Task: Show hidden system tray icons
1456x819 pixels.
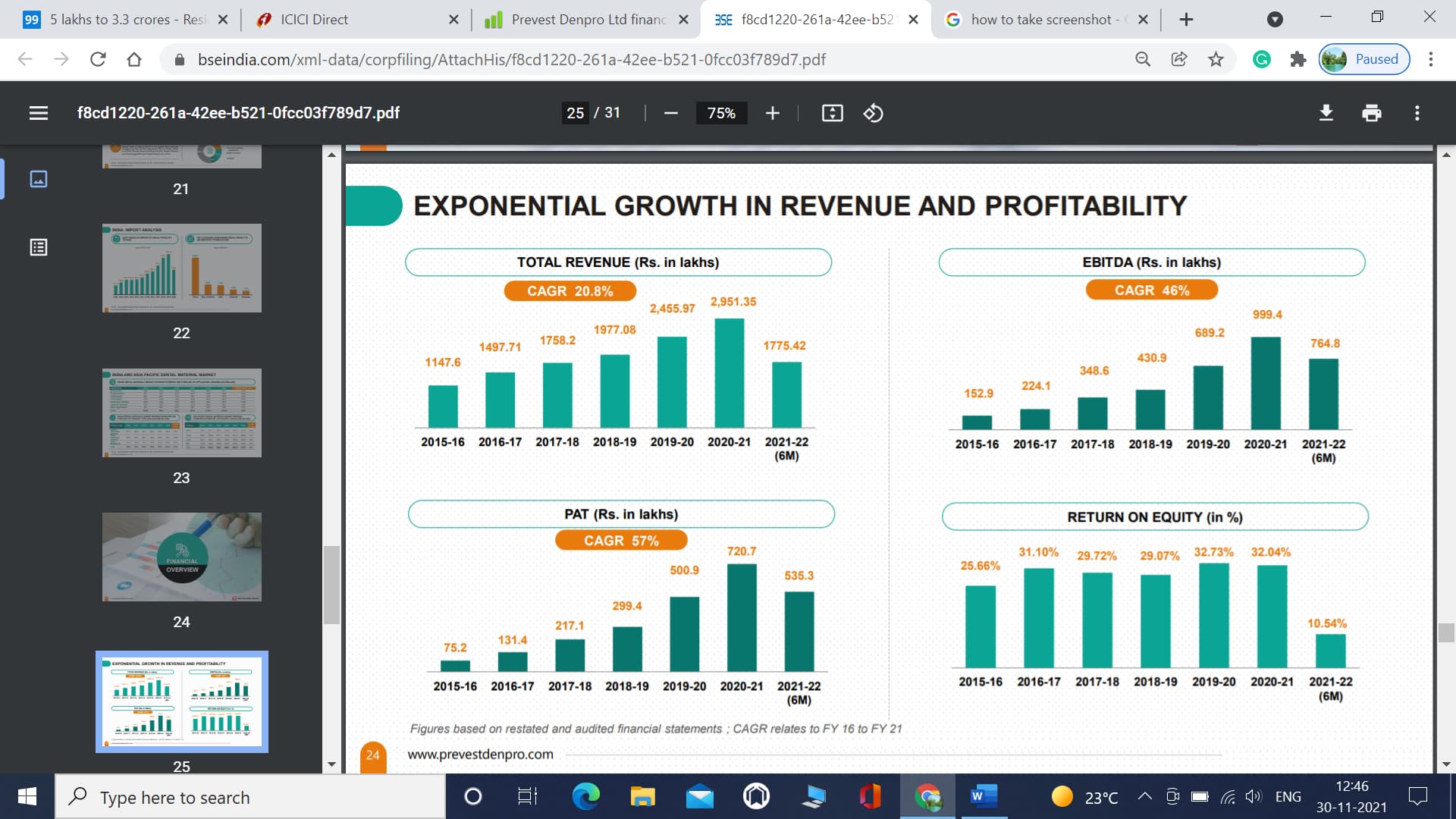Action: [x=1144, y=796]
